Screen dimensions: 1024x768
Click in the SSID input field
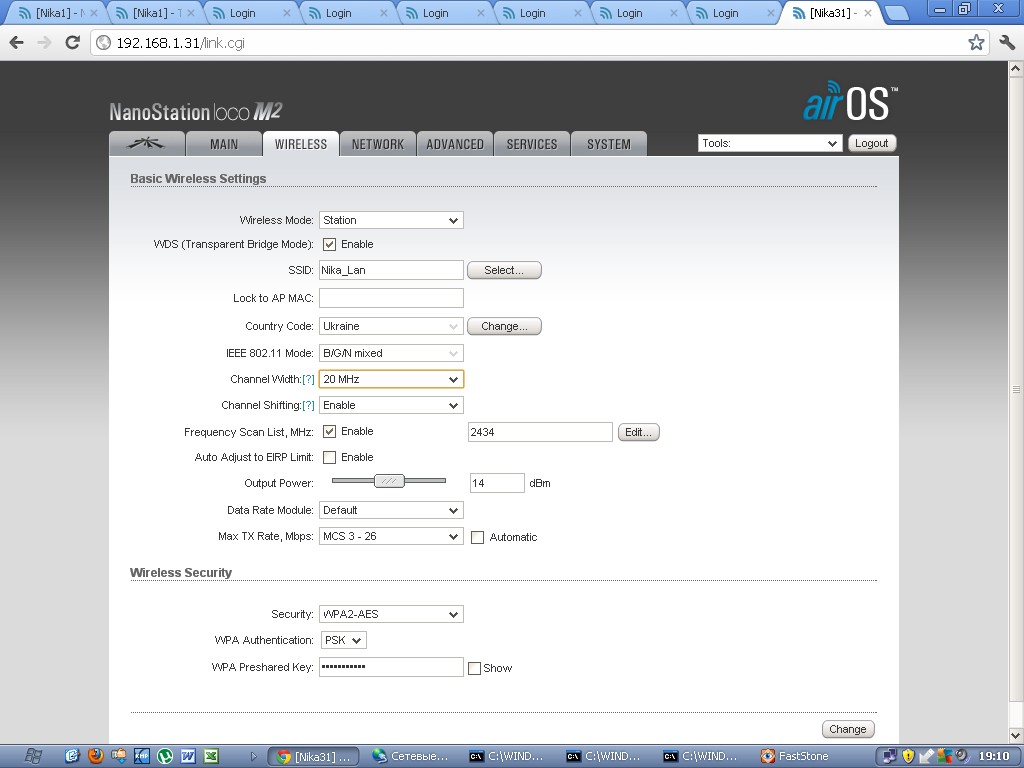point(391,270)
